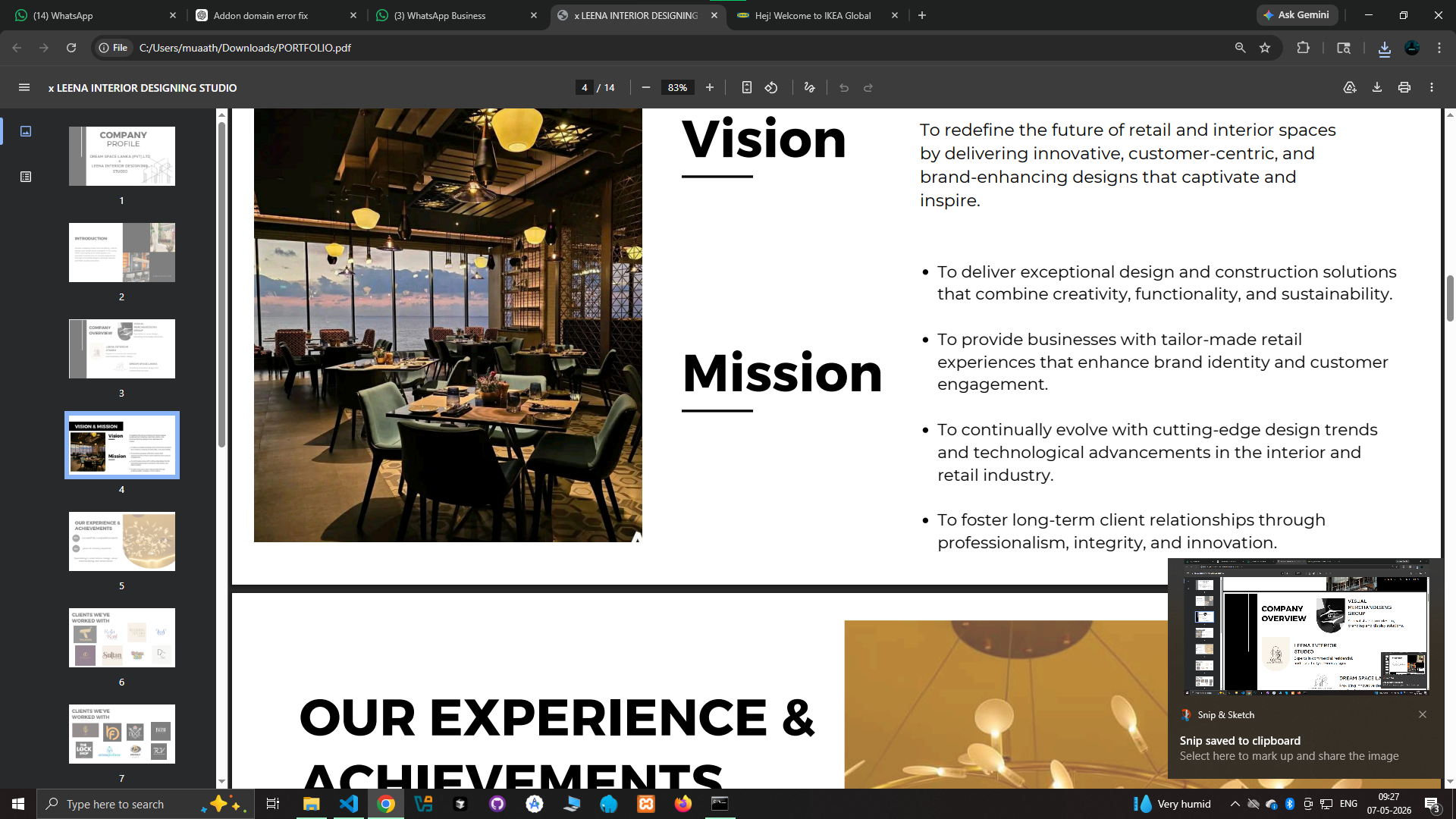Click the page number field
Image resolution: width=1456 pixels, height=819 pixels.
584,88
